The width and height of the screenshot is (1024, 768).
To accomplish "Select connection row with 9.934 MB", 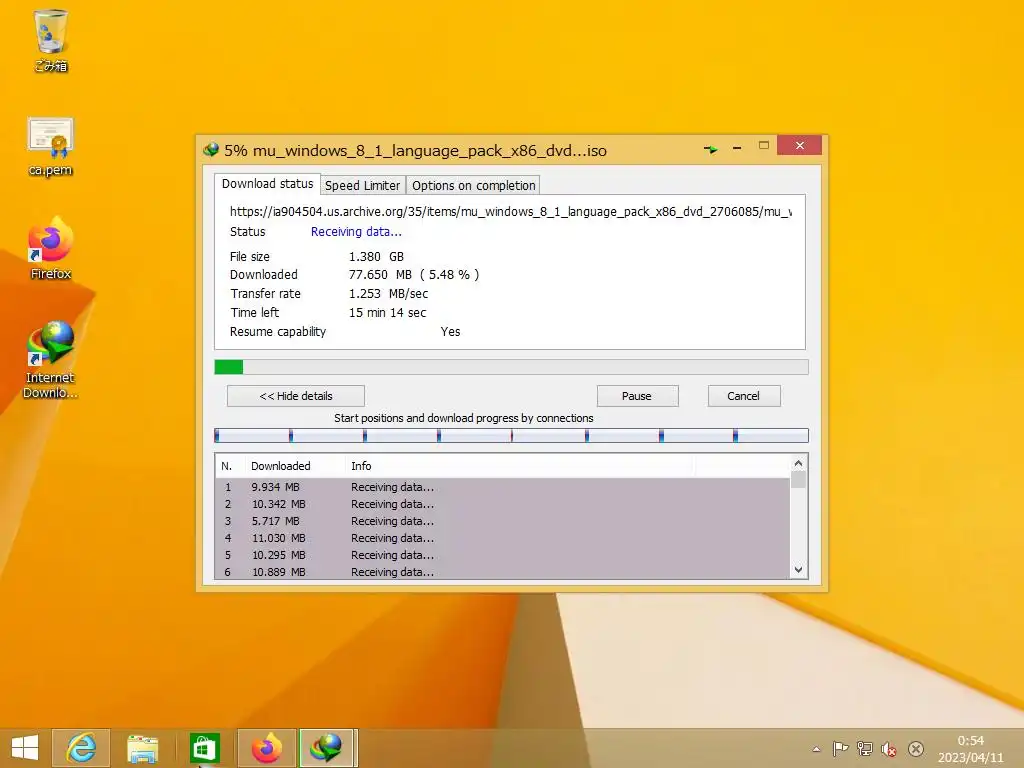I will (x=502, y=487).
